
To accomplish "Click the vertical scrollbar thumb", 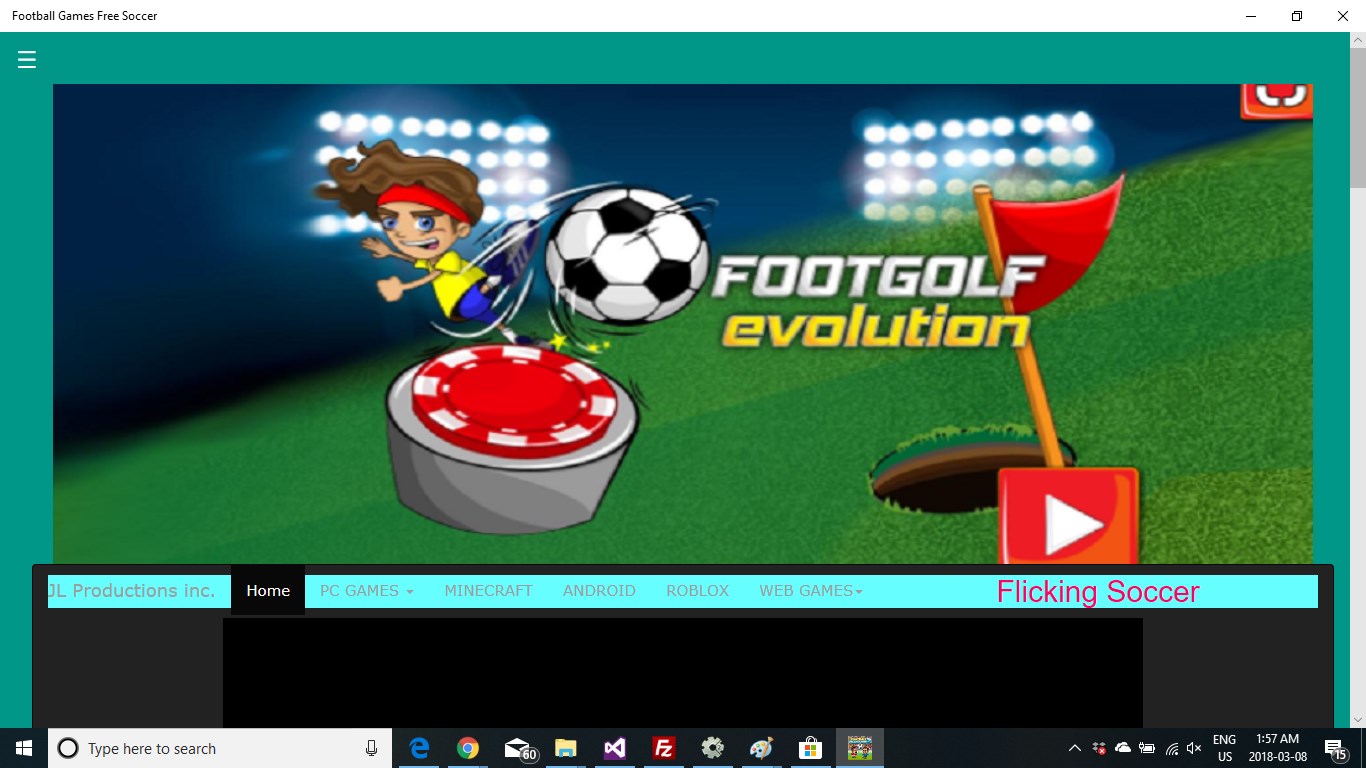I will click(x=1357, y=118).
